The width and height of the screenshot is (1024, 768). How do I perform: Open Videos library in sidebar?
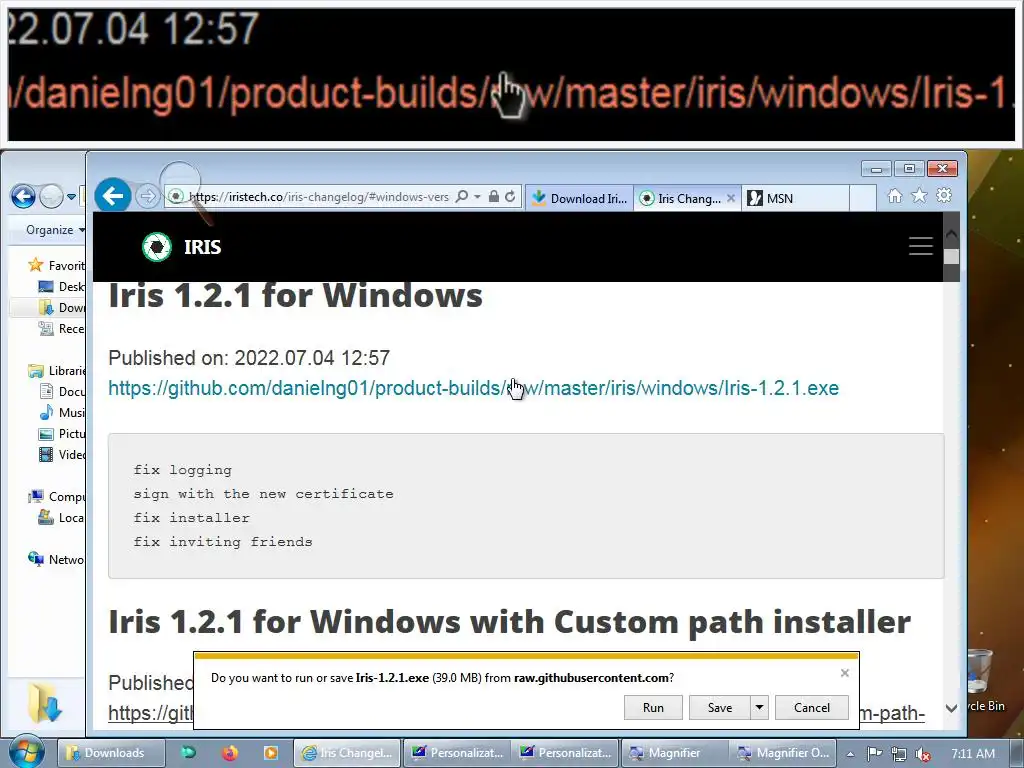[x=62, y=454]
